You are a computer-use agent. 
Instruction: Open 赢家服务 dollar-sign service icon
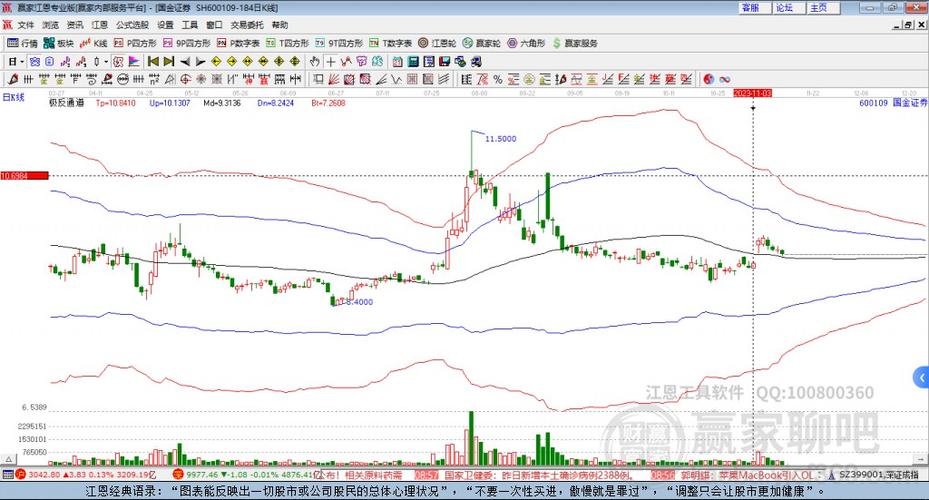coord(574,43)
